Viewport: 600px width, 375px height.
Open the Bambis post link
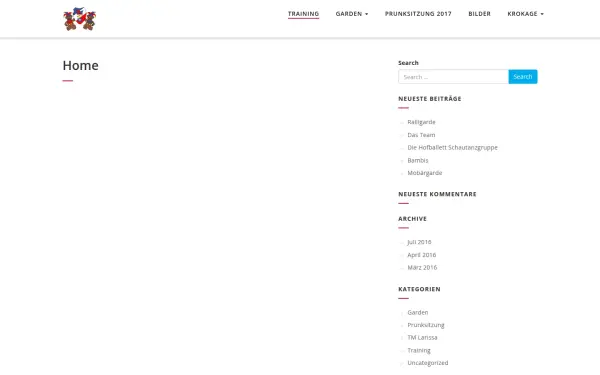pyautogui.click(x=417, y=160)
